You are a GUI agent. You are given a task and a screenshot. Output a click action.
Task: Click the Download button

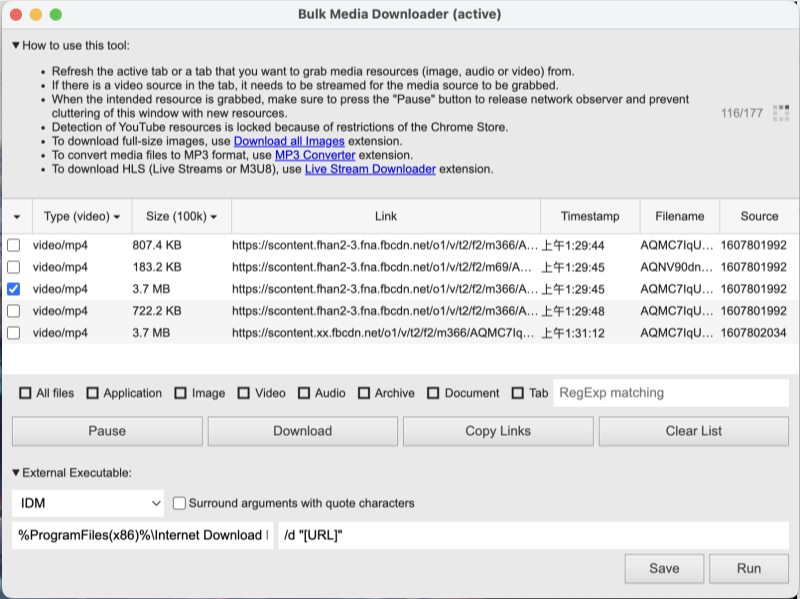tap(303, 431)
